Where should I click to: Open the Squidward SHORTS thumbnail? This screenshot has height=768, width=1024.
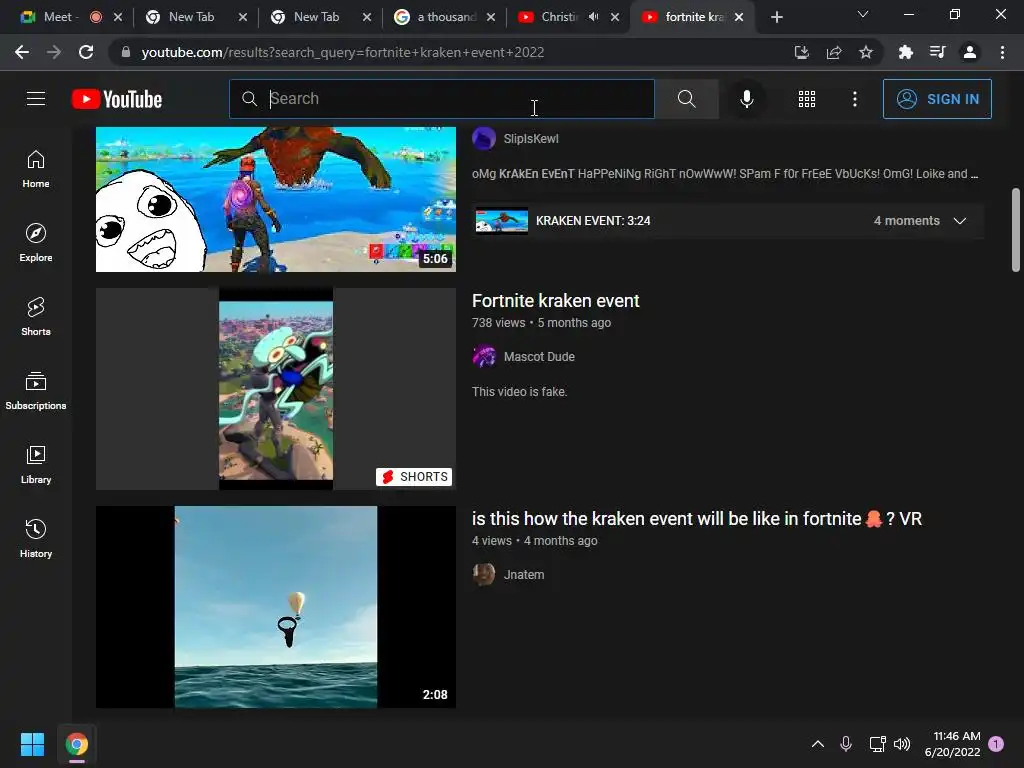click(276, 389)
